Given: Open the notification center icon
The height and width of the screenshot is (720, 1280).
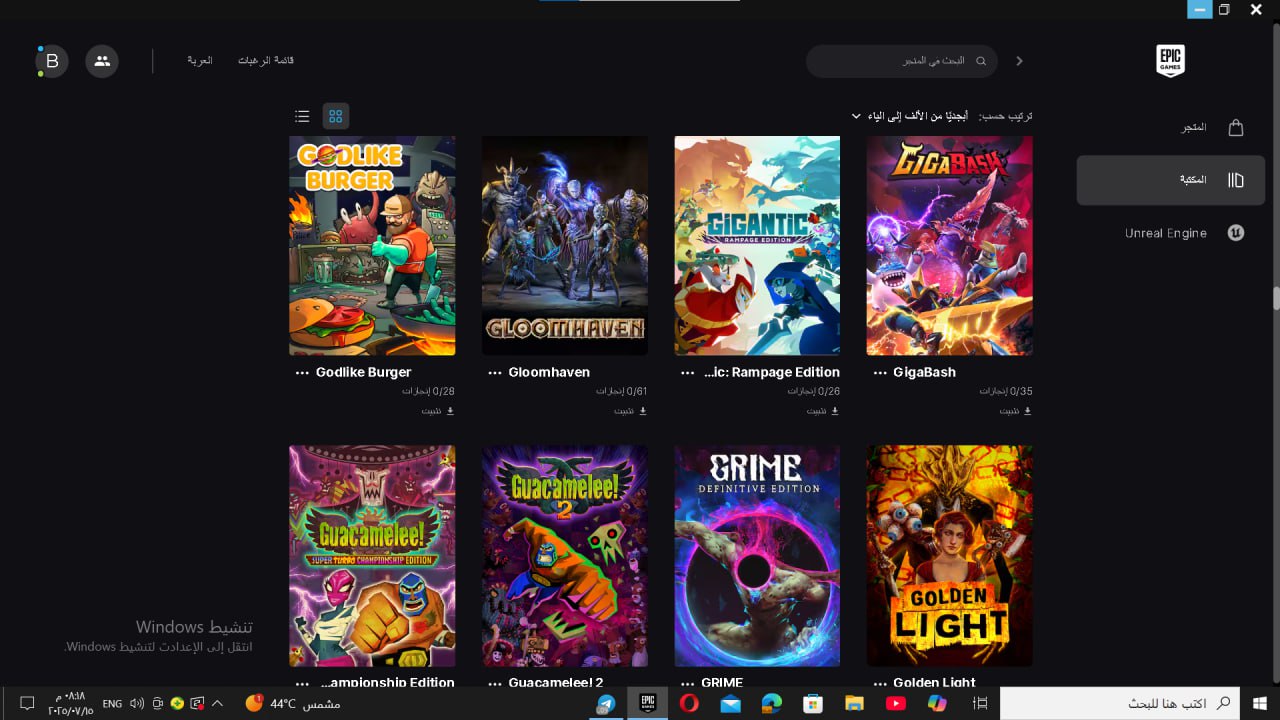Looking at the screenshot, I should coord(27,703).
